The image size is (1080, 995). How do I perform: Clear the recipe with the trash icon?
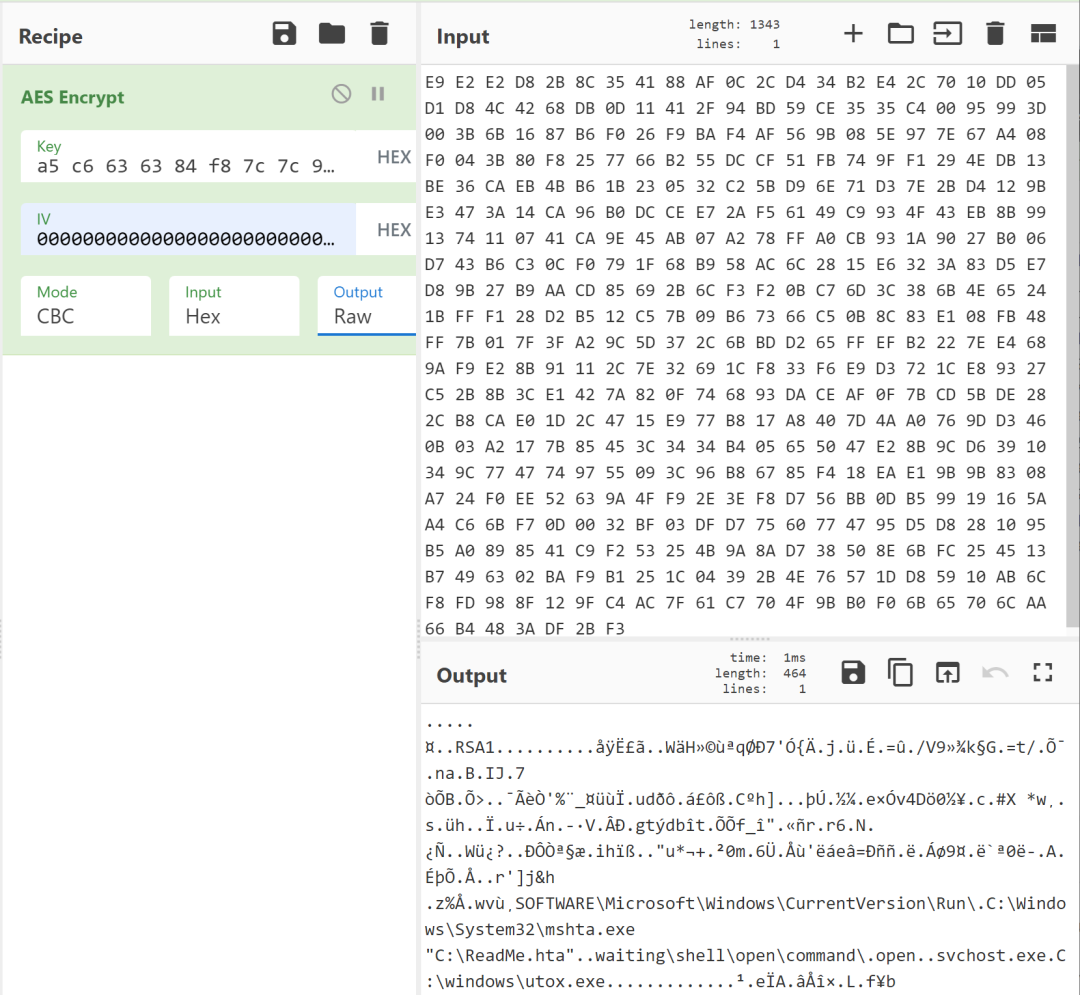(379, 34)
